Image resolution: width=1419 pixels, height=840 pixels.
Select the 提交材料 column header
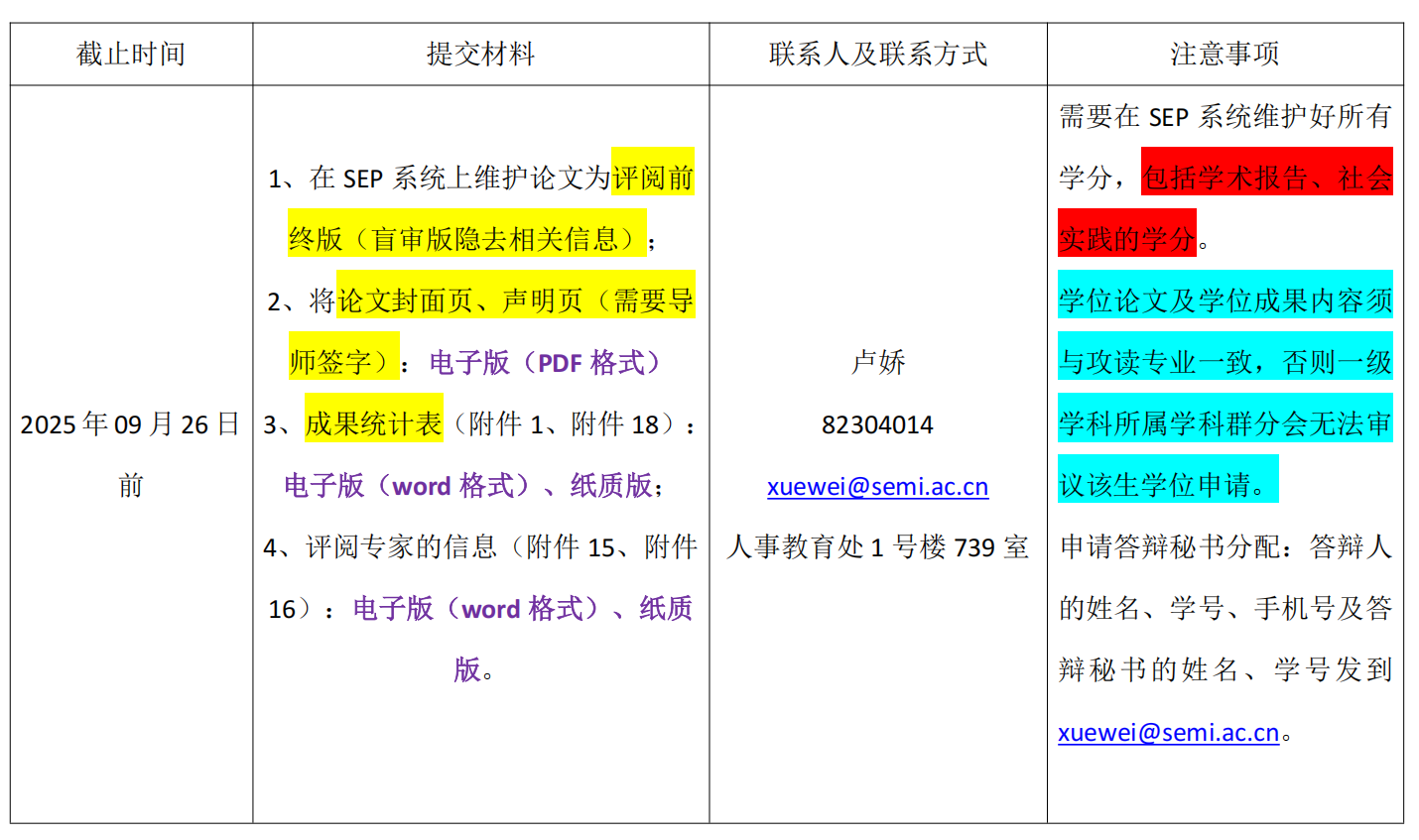(480, 55)
